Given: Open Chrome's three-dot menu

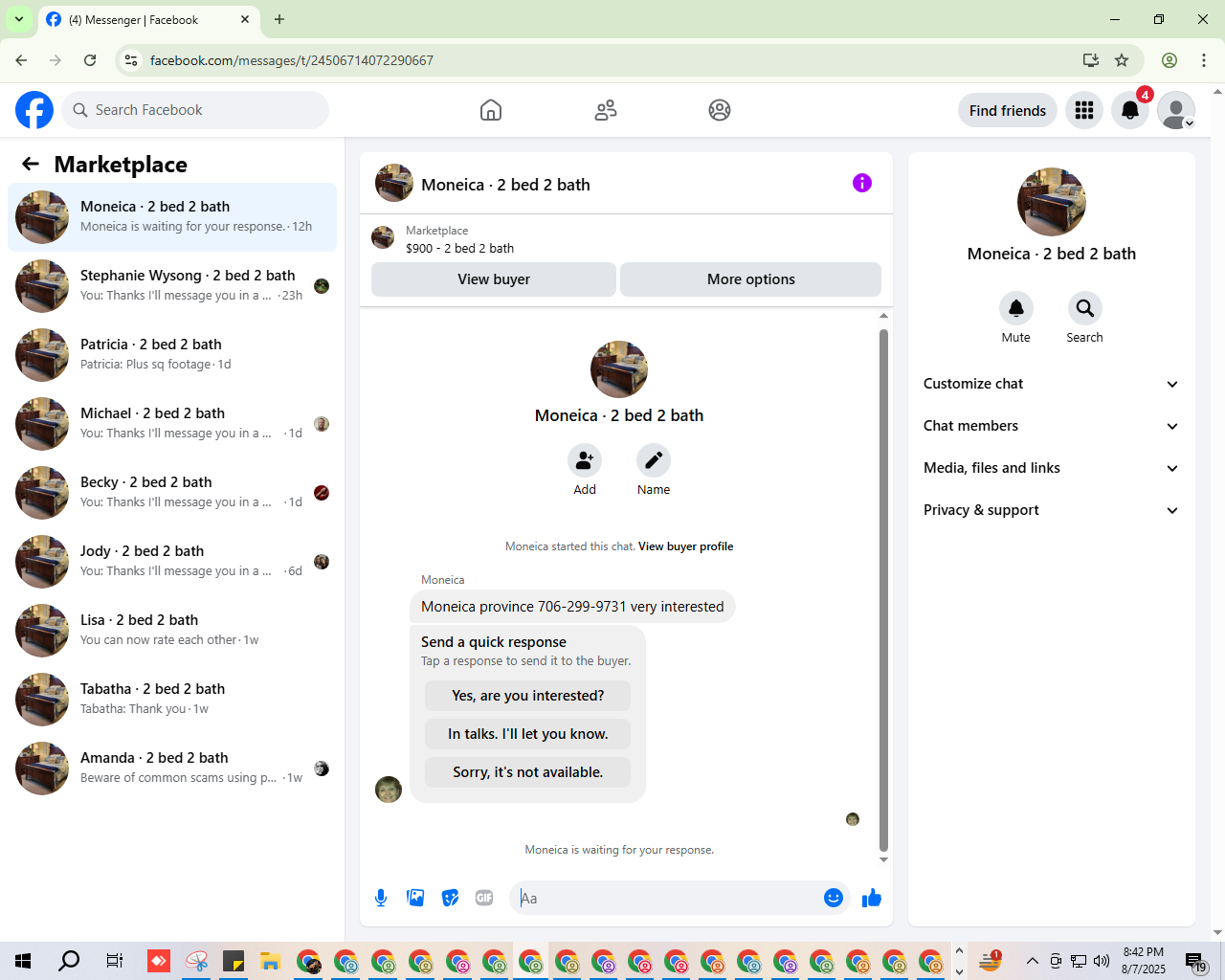Looking at the screenshot, I should click(x=1204, y=60).
